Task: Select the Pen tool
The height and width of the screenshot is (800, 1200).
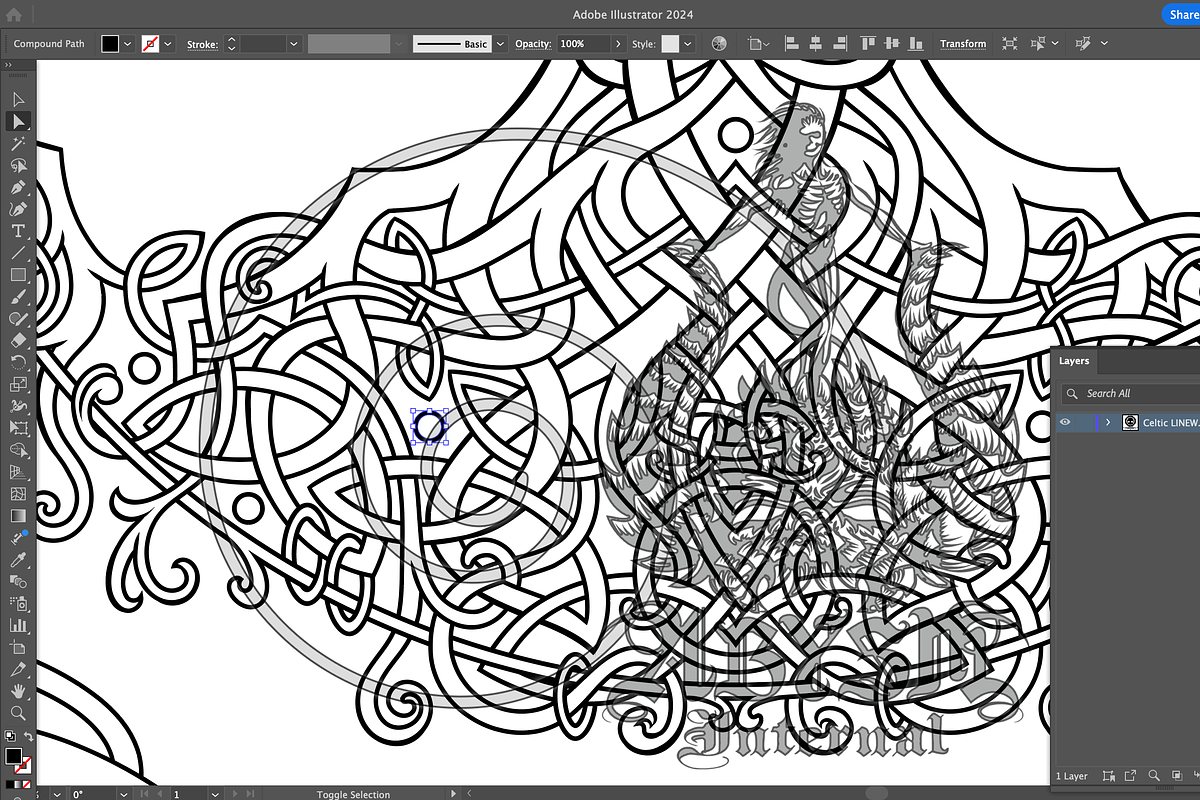Action: click(18, 187)
